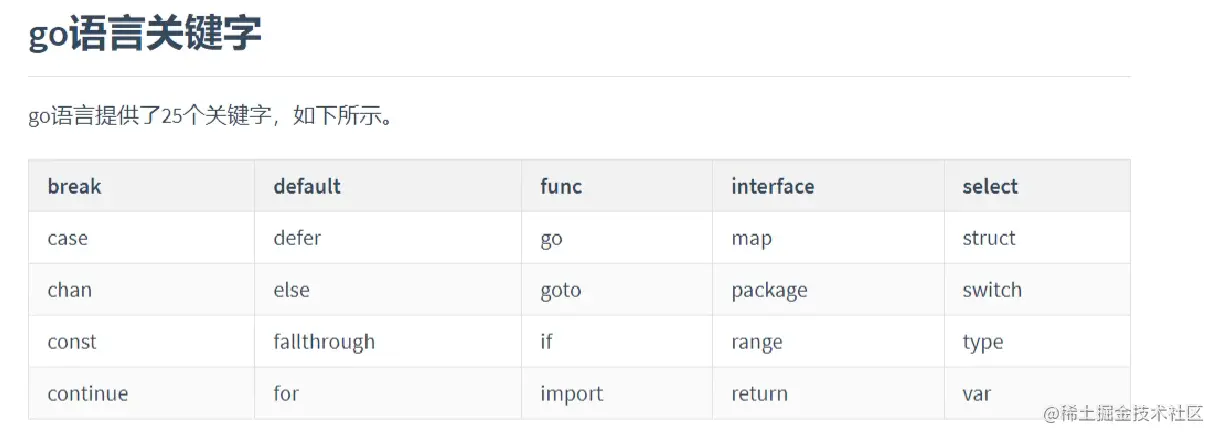Click the 'break' keyword header cell

click(x=74, y=187)
